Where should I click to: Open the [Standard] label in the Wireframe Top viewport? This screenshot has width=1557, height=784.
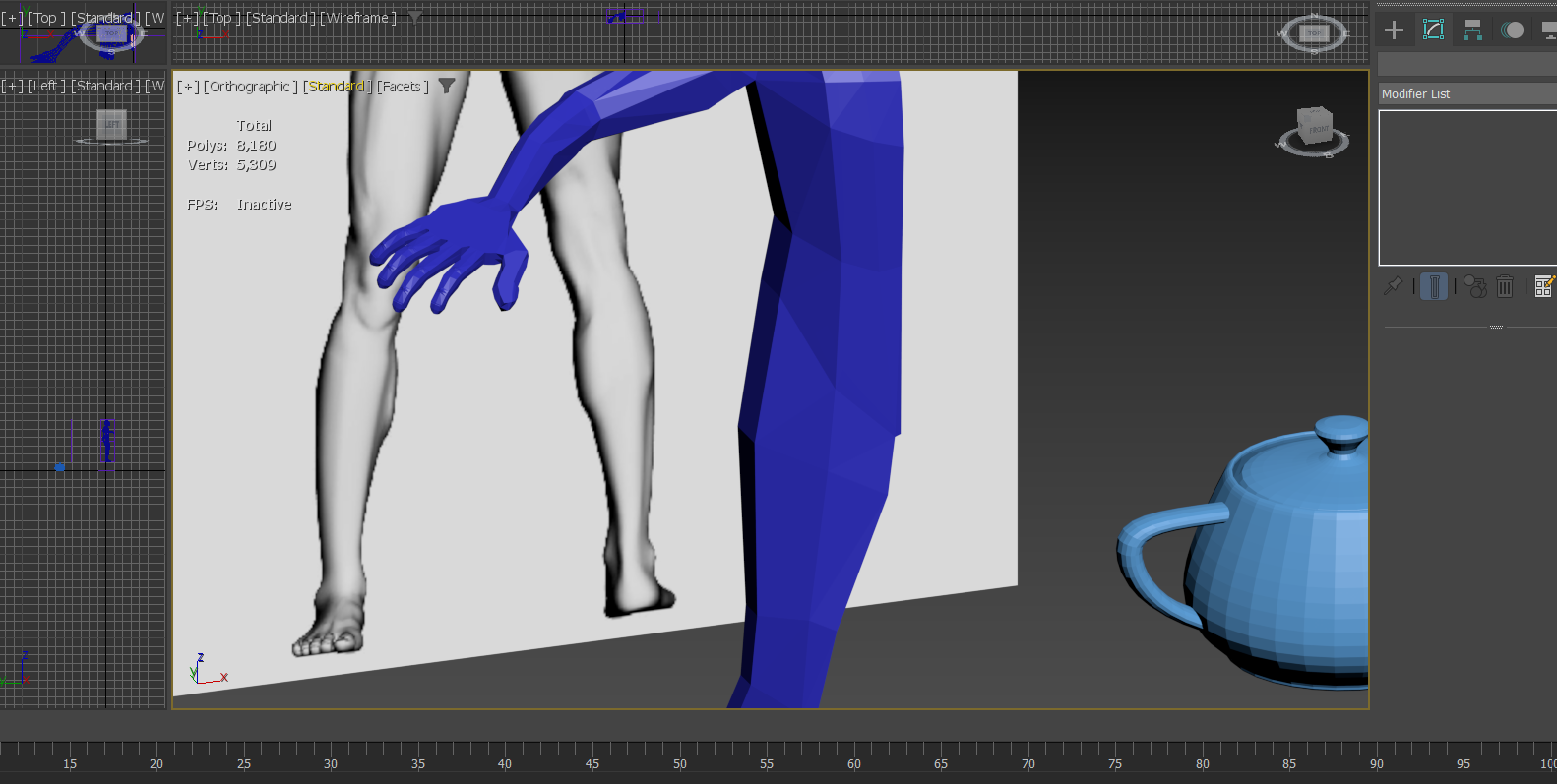point(280,18)
